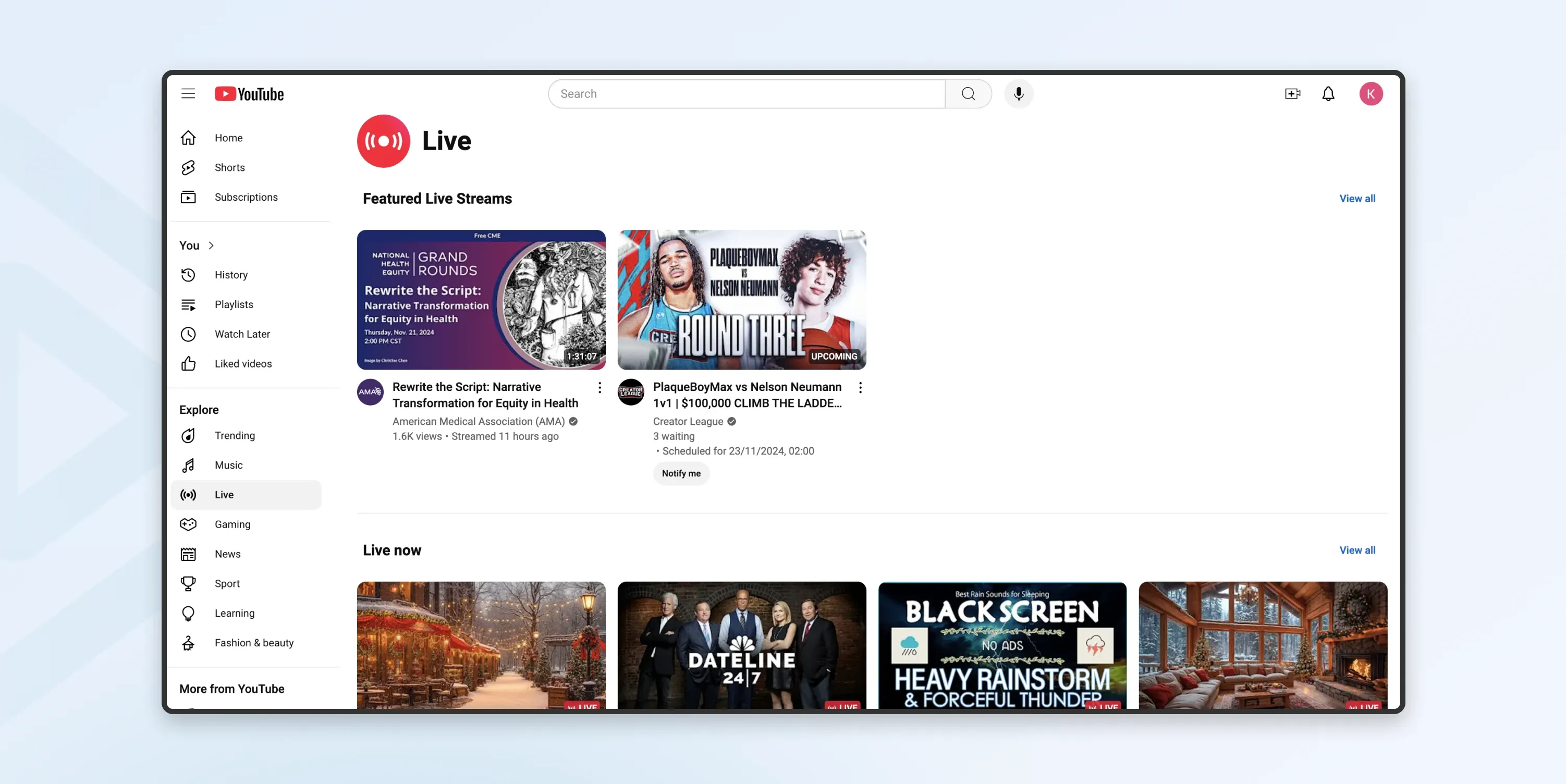This screenshot has height=784, width=1566.
Task: Click the History label in sidebar
Action: pos(231,275)
